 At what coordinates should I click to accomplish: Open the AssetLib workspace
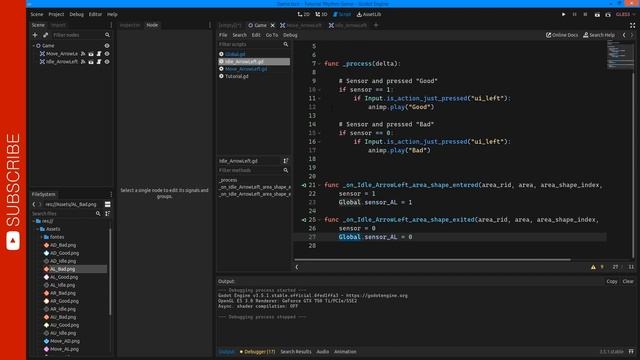pos(369,14)
